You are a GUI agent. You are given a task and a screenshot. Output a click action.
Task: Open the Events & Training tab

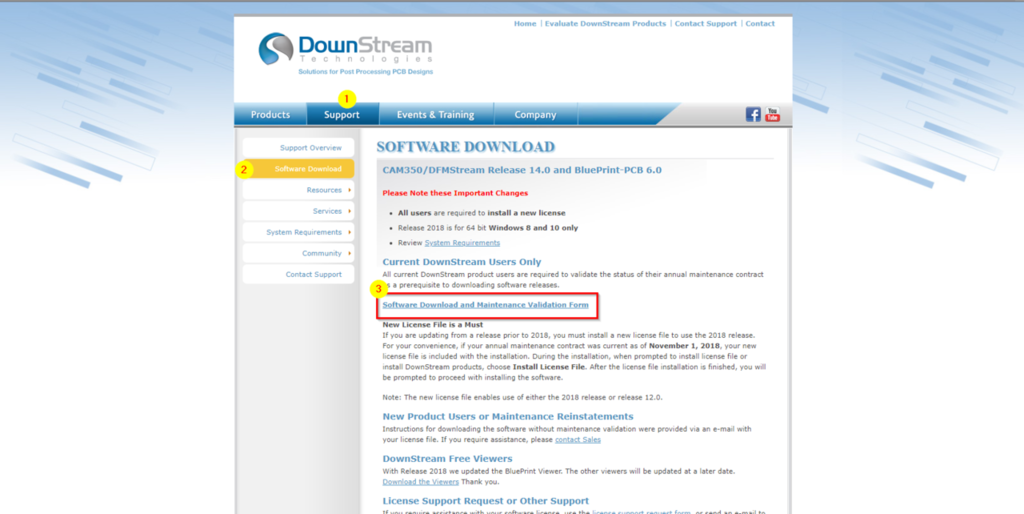pos(436,114)
